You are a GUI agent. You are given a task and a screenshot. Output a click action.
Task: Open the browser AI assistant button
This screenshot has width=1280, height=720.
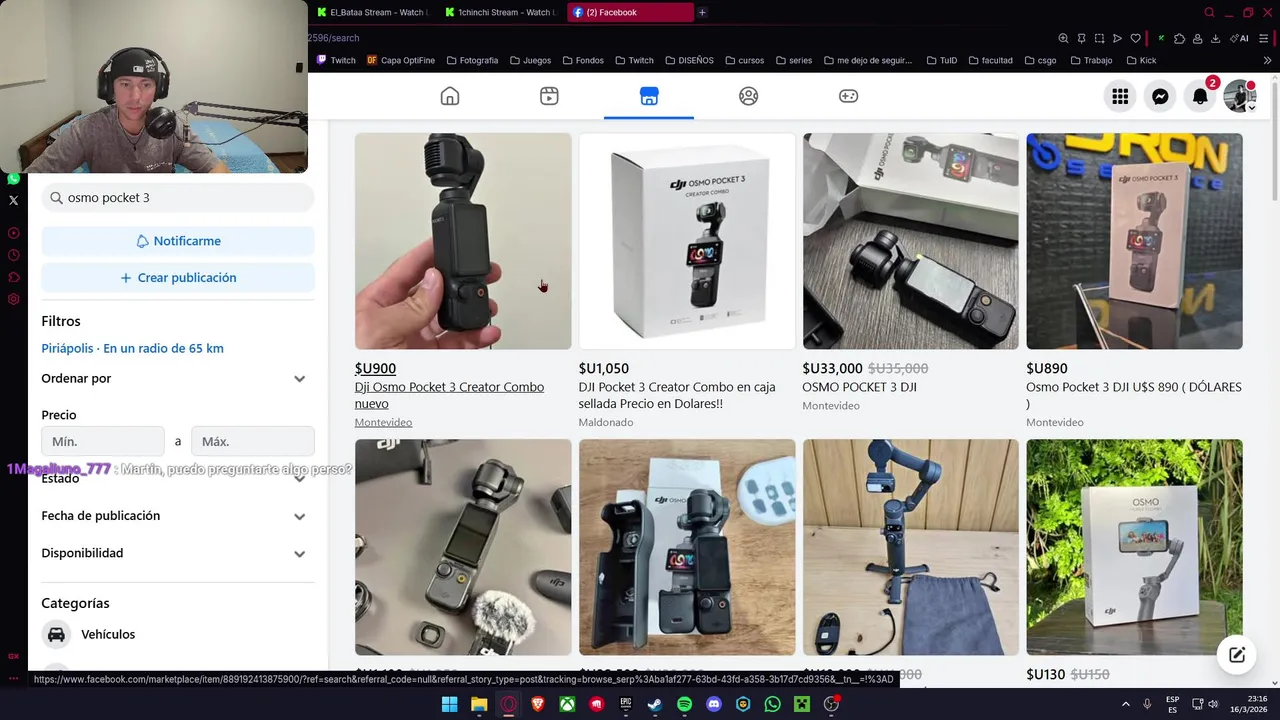1240,38
